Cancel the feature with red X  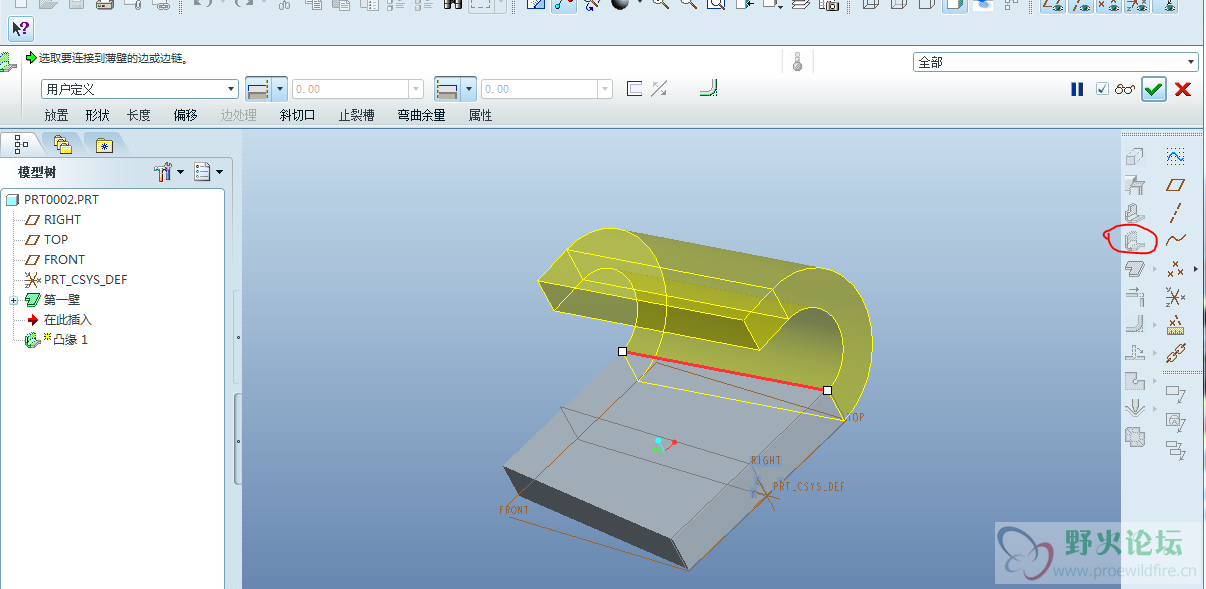(1183, 89)
